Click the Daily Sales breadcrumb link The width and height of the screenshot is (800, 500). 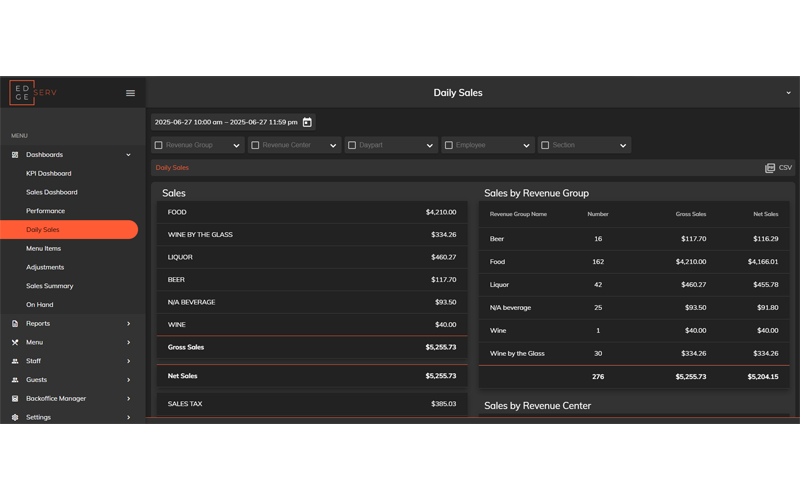[172, 168]
